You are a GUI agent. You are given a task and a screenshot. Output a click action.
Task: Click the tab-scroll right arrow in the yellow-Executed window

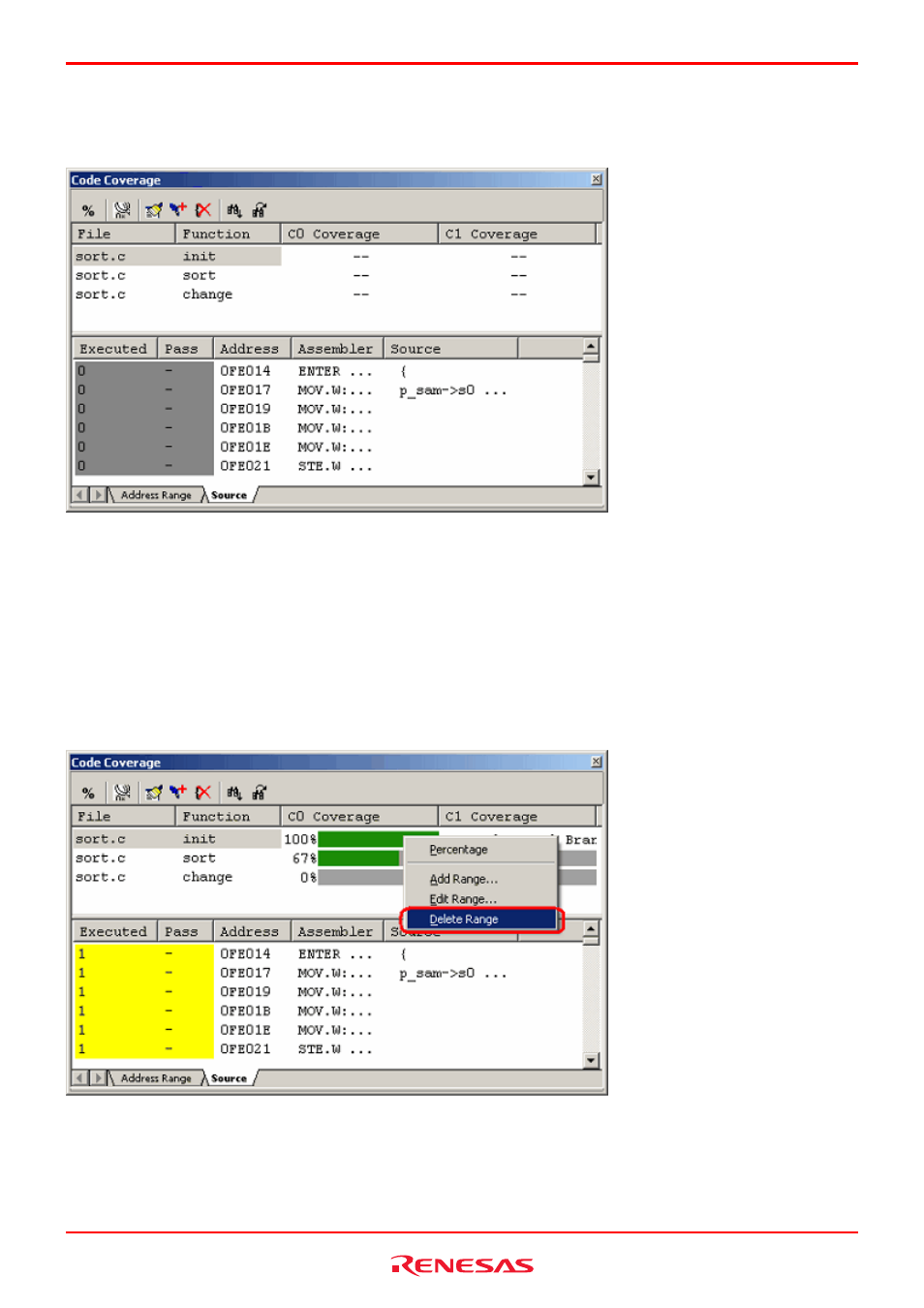pos(97,1078)
